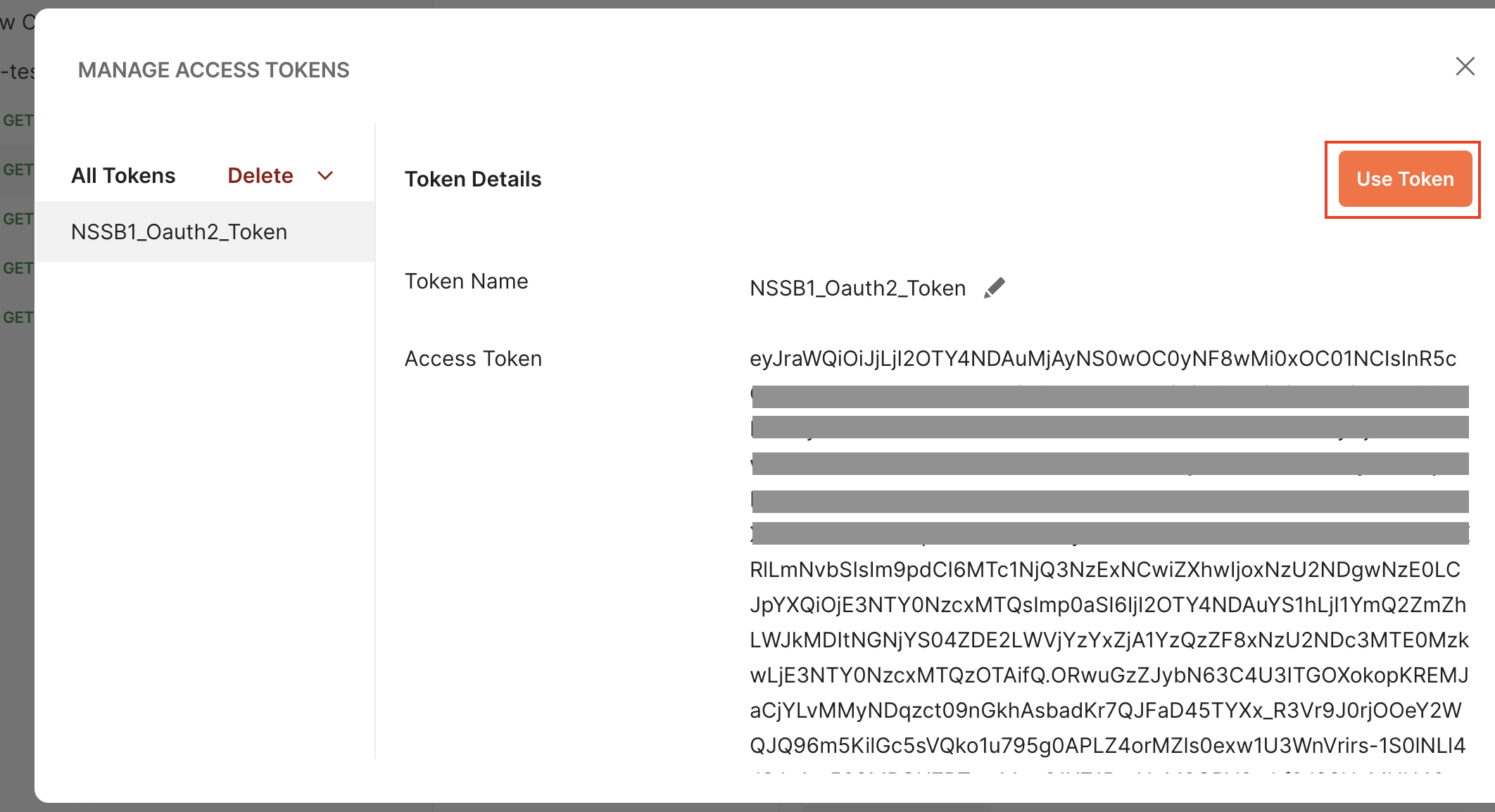Click the Token Details heading

click(x=473, y=179)
